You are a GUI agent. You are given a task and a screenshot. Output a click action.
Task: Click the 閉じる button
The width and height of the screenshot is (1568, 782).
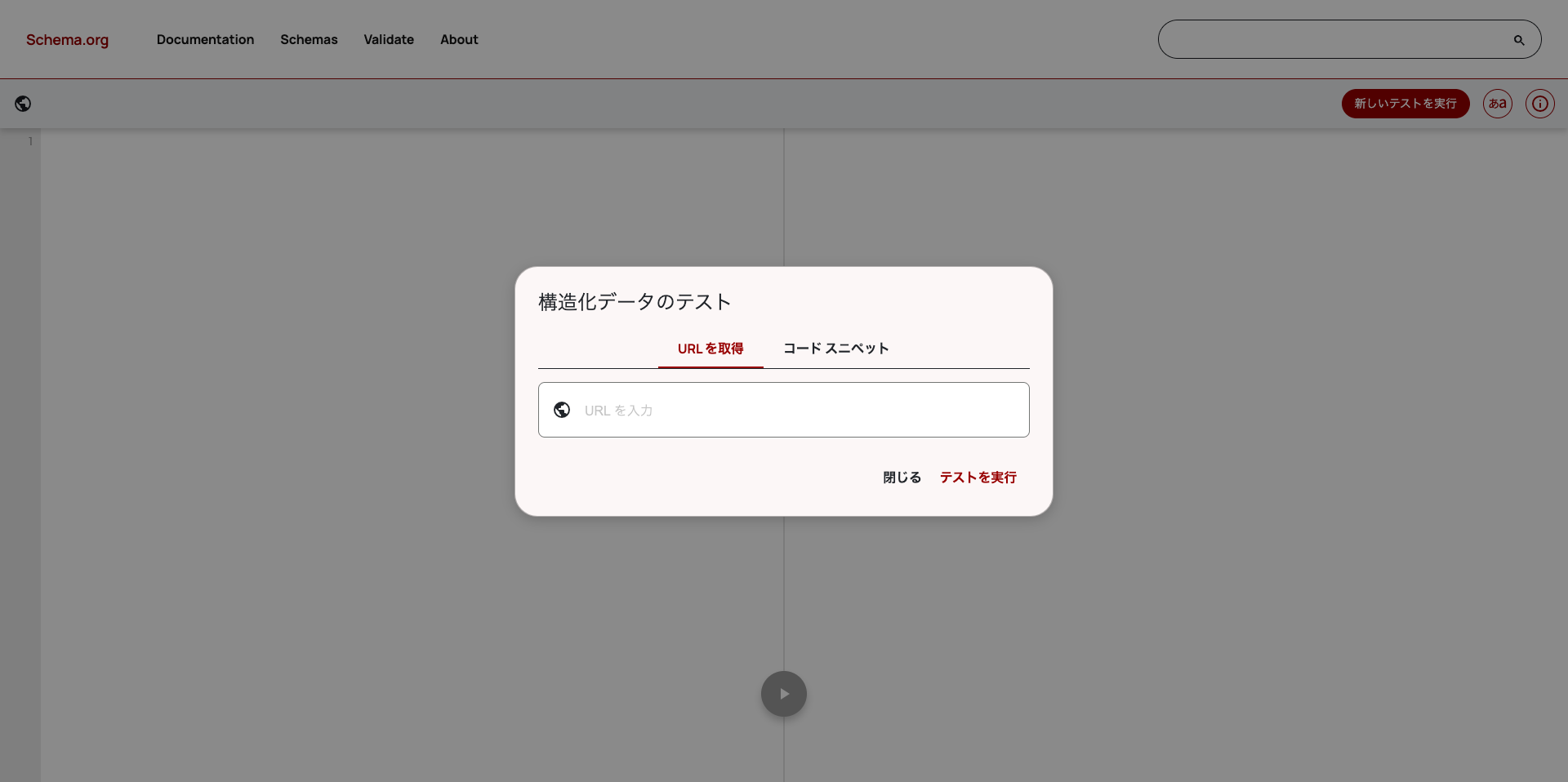point(902,478)
